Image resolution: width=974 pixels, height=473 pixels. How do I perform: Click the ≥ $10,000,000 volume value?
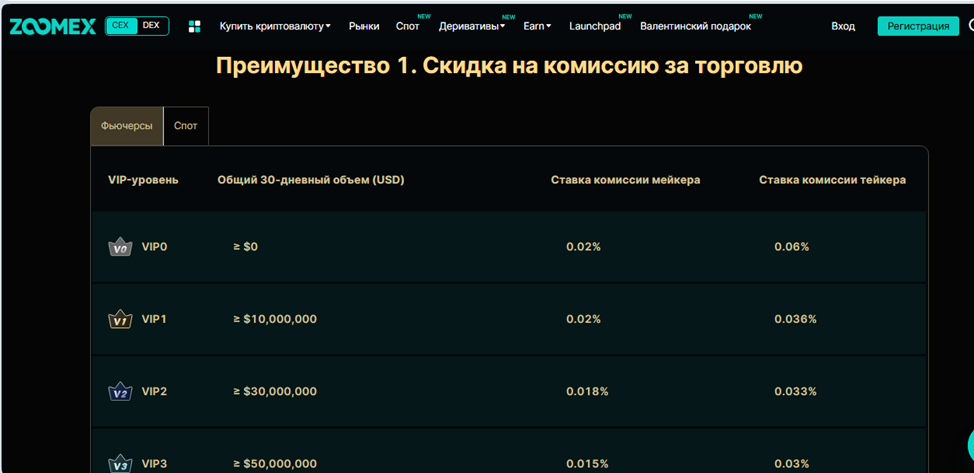(x=275, y=319)
